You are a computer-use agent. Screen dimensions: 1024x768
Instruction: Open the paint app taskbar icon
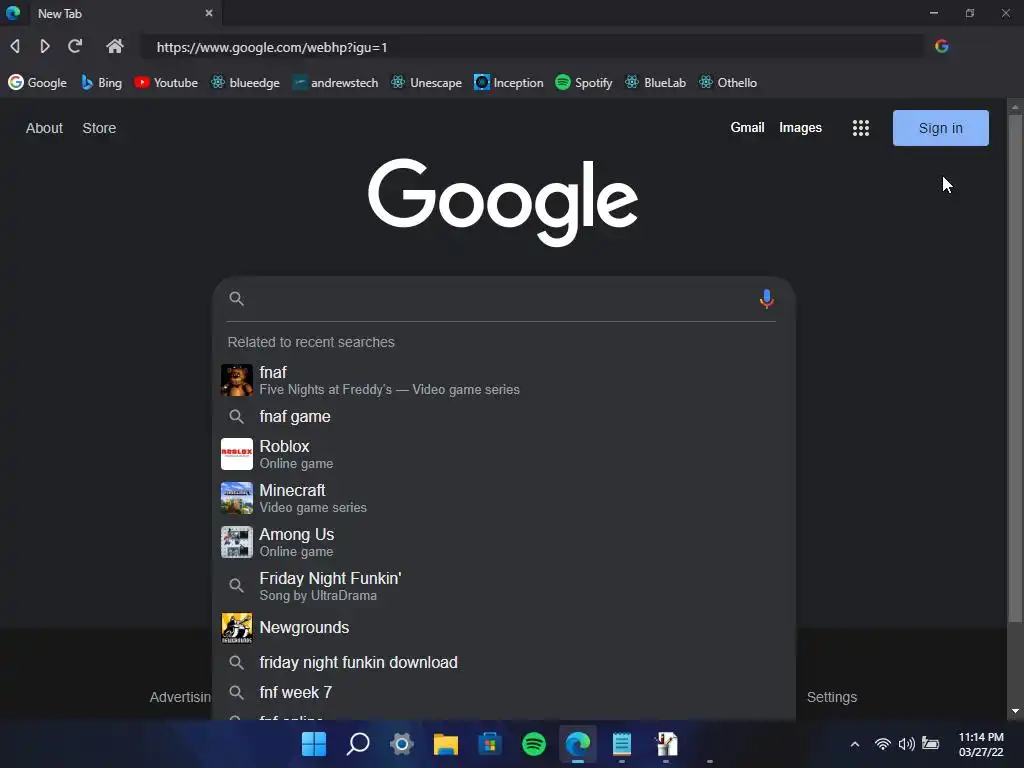click(666, 744)
